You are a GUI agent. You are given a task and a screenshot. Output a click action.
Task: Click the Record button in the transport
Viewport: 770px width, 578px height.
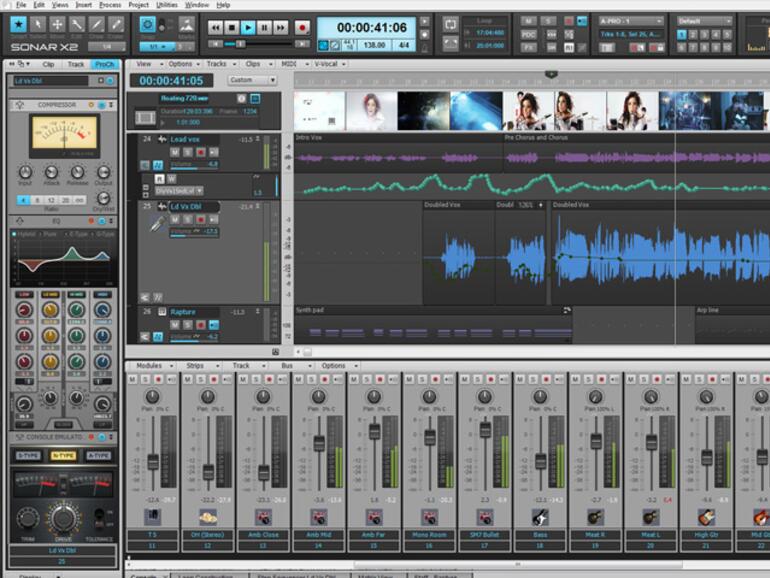302,28
